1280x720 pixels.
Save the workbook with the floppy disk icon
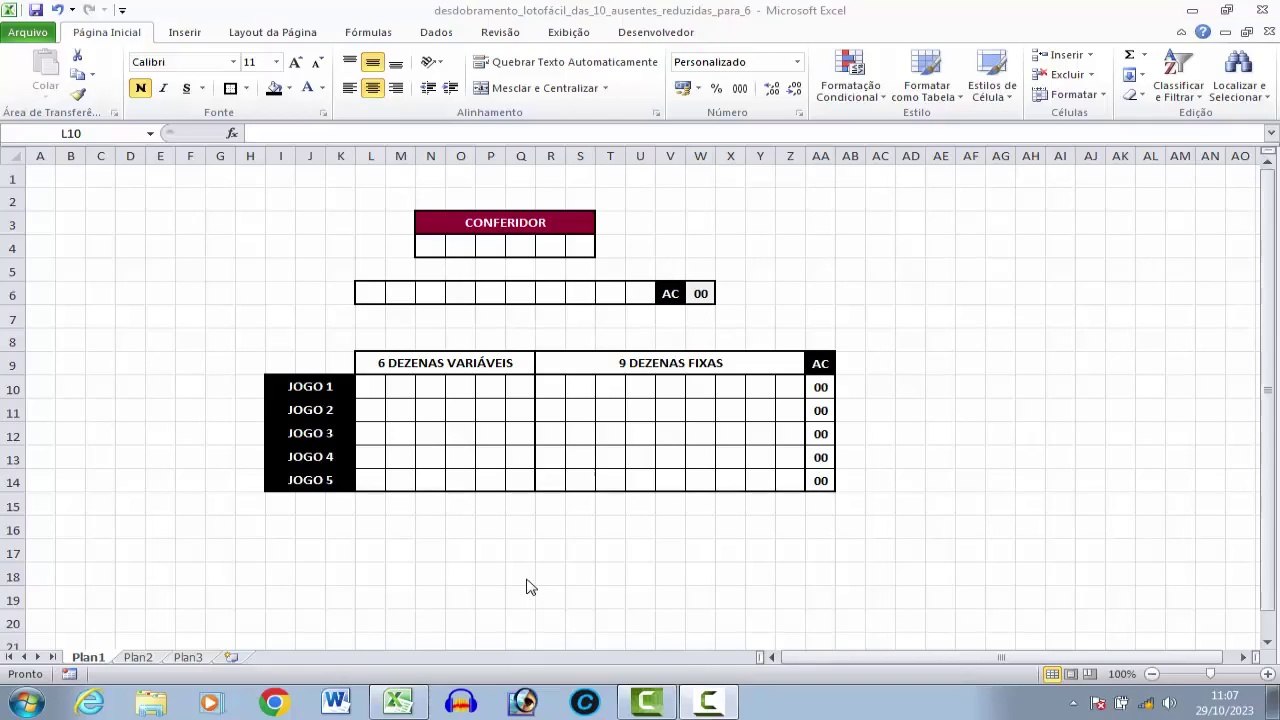[36, 10]
